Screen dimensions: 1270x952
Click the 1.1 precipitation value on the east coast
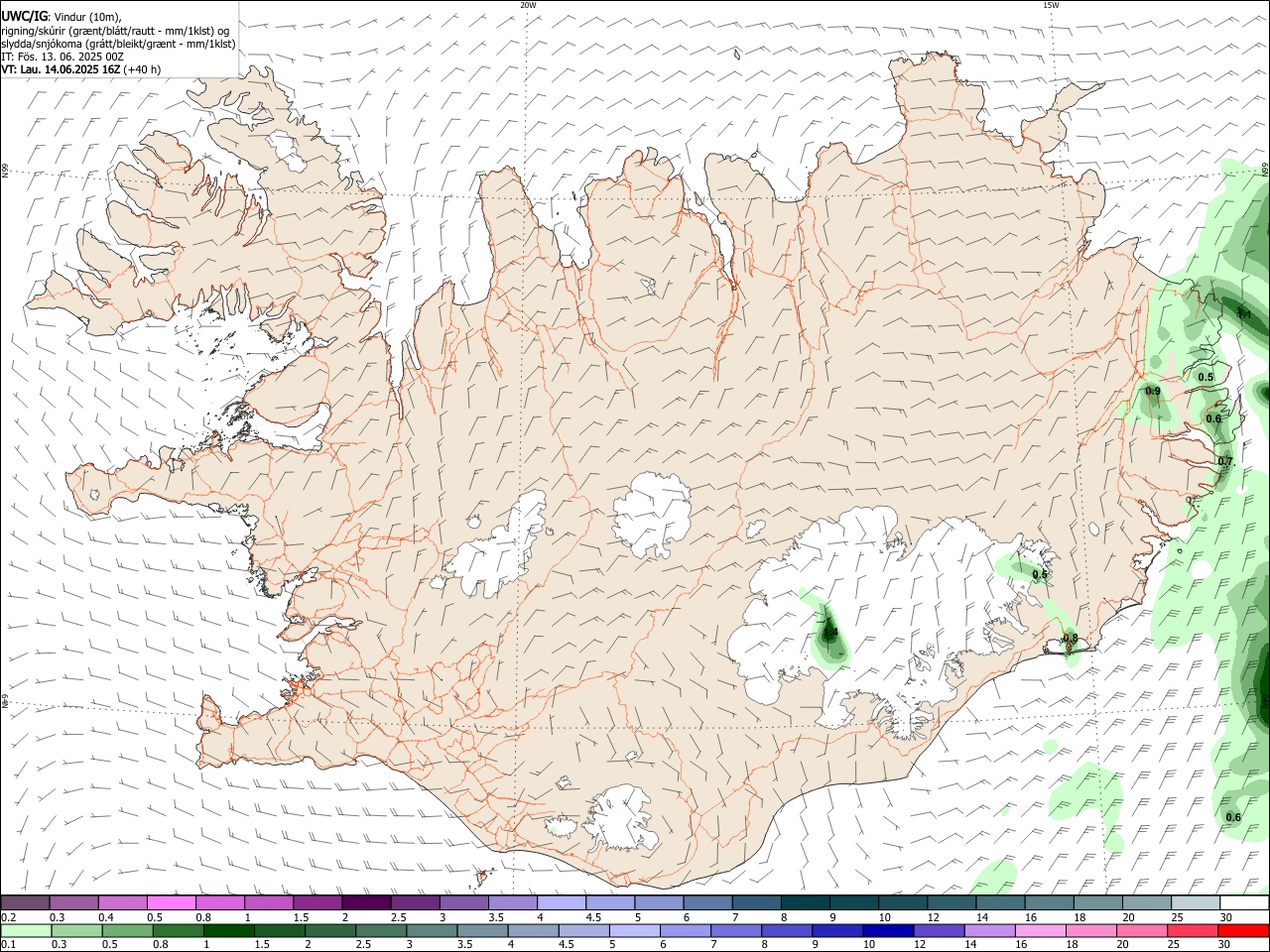[x=1244, y=314]
